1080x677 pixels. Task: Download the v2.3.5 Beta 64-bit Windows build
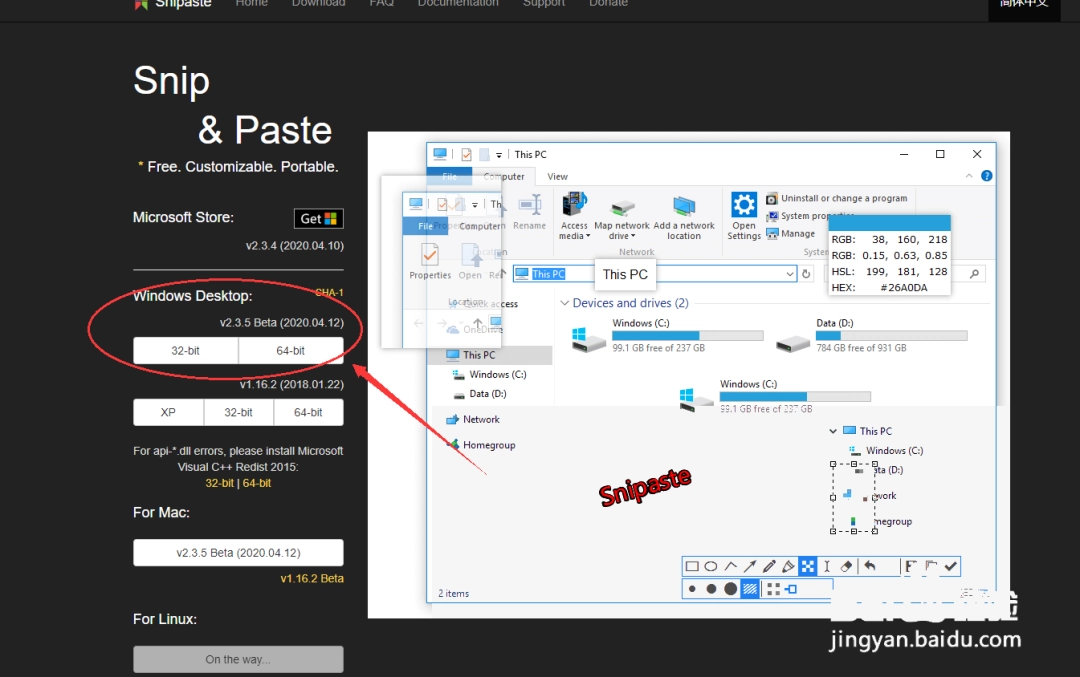[x=291, y=351]
